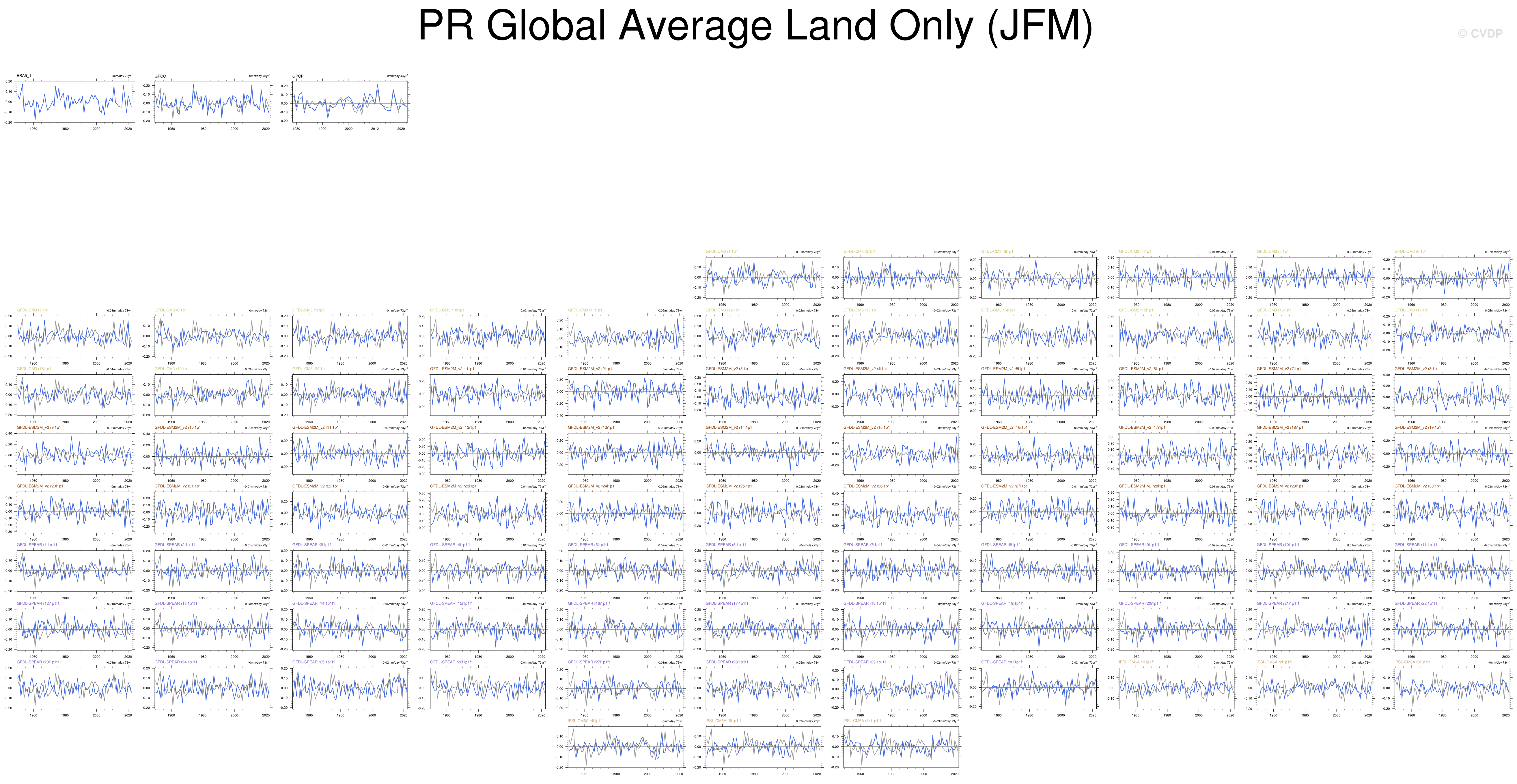The height and width of the screenshot is (784, 1517).
Task: Open the GFDL-ESM2M_v2 r30i1p1 plot
Action: point(1452,512)
